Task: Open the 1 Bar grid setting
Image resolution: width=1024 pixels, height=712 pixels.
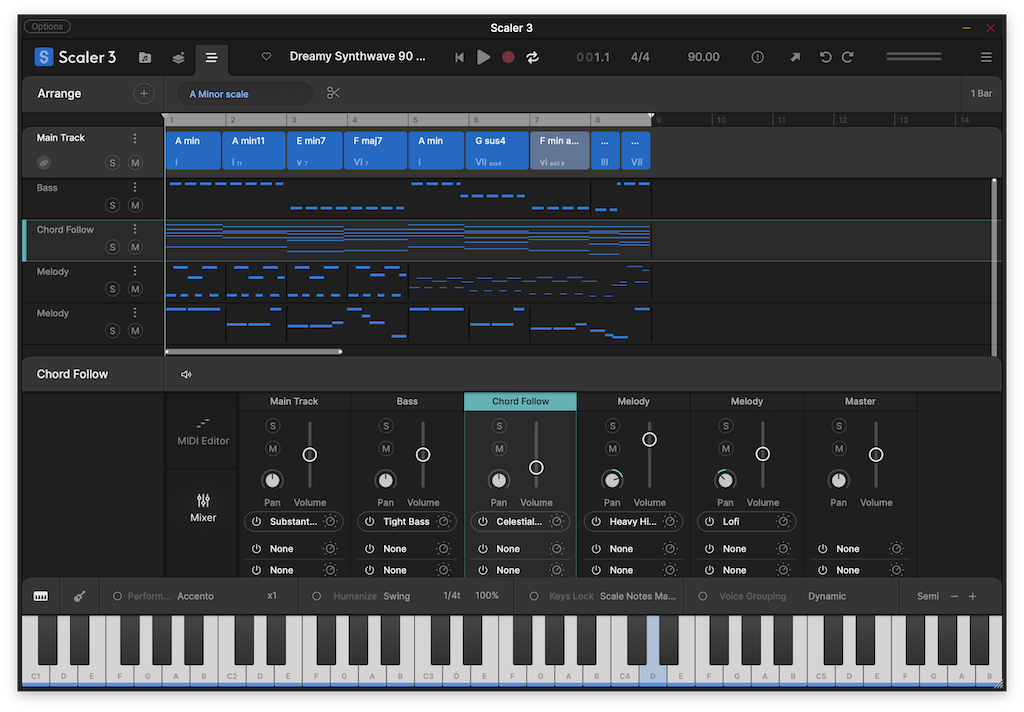Action: point(981,93)
